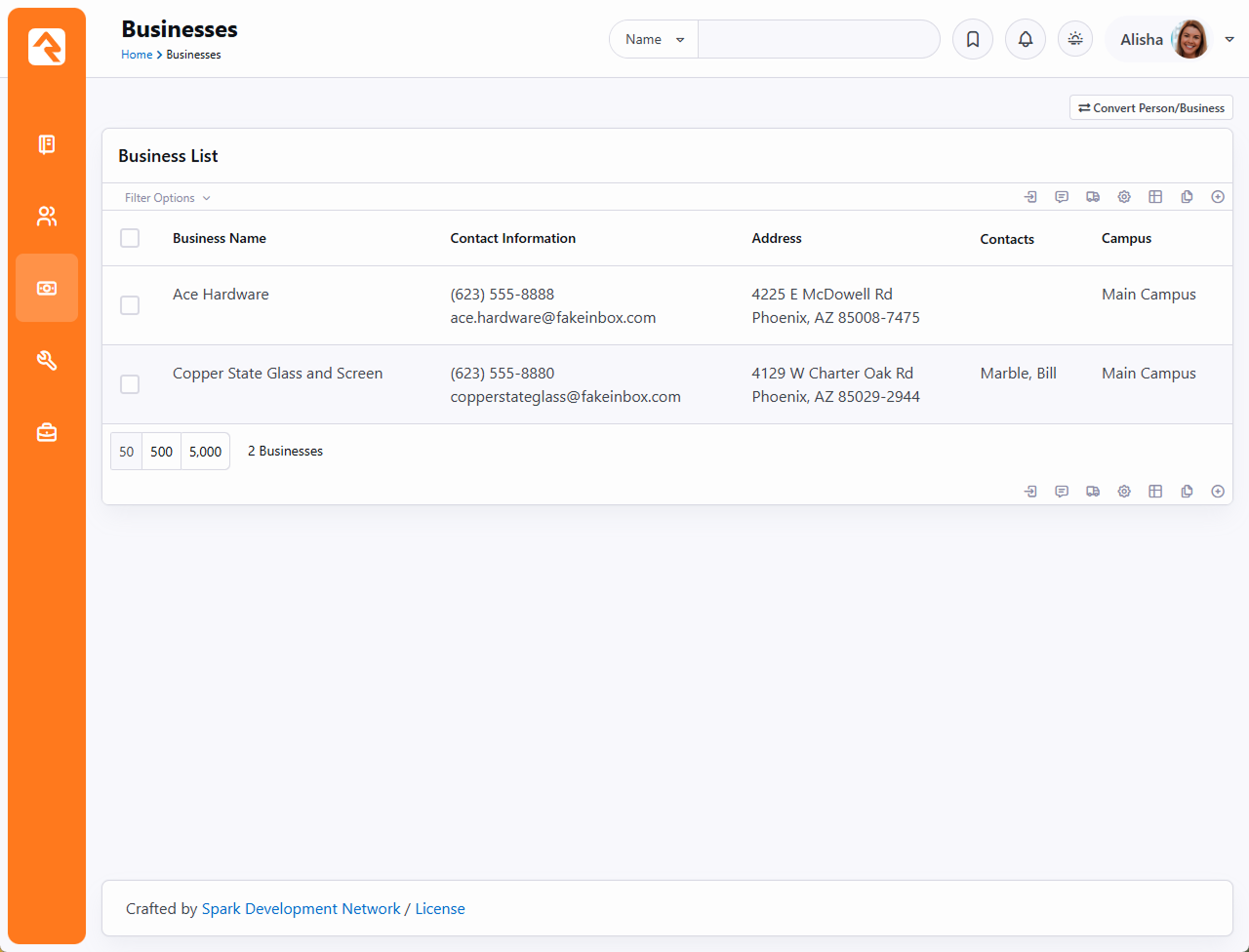Toggle the light/dark theme sun icon
The height and width of the screenshot is (952, 1249).
click(1075, 39)
